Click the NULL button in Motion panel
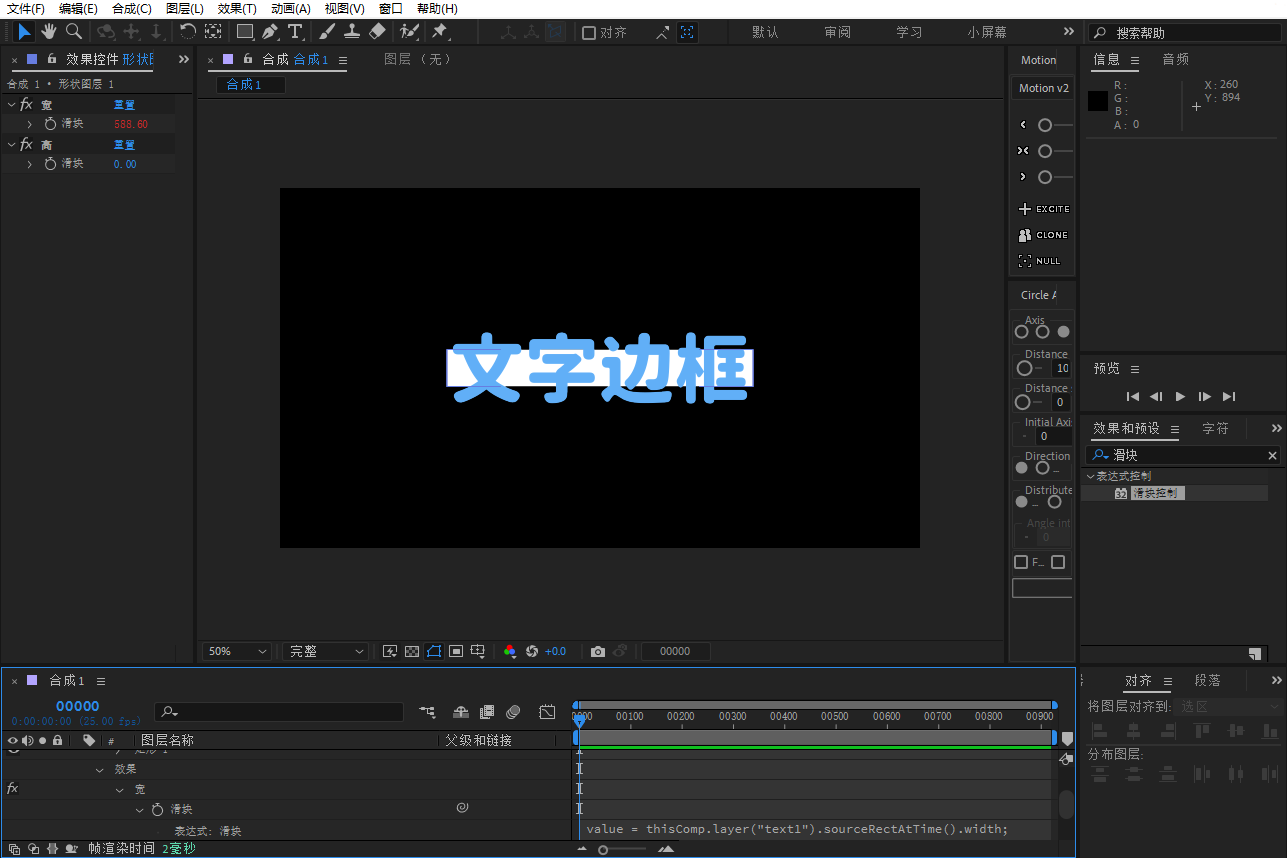 point(1040,261)
